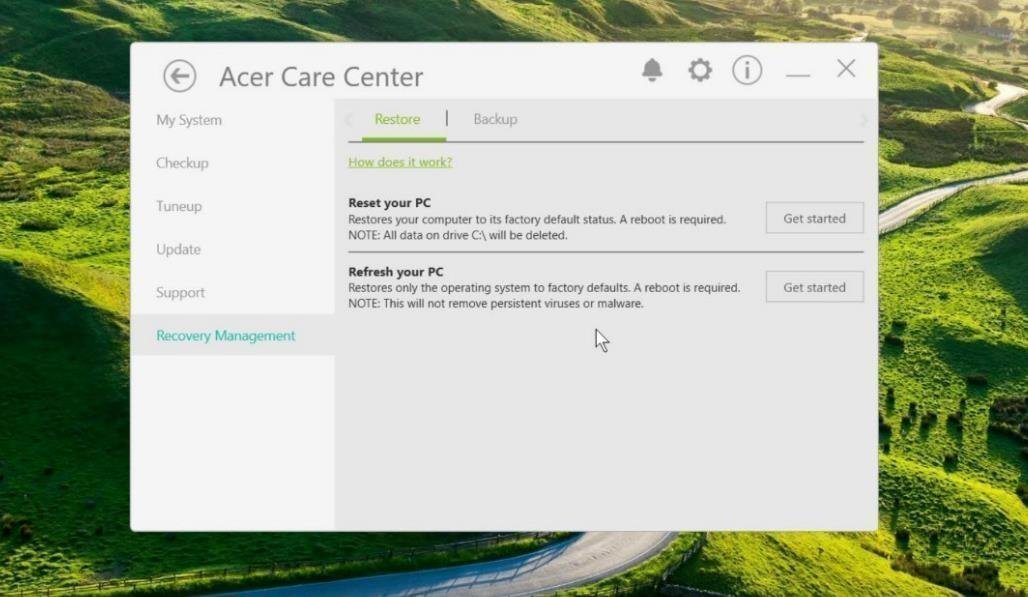Viewport: 1028px width, 597px height.
Task: Open the Checkup section
Action: (182, 163)
